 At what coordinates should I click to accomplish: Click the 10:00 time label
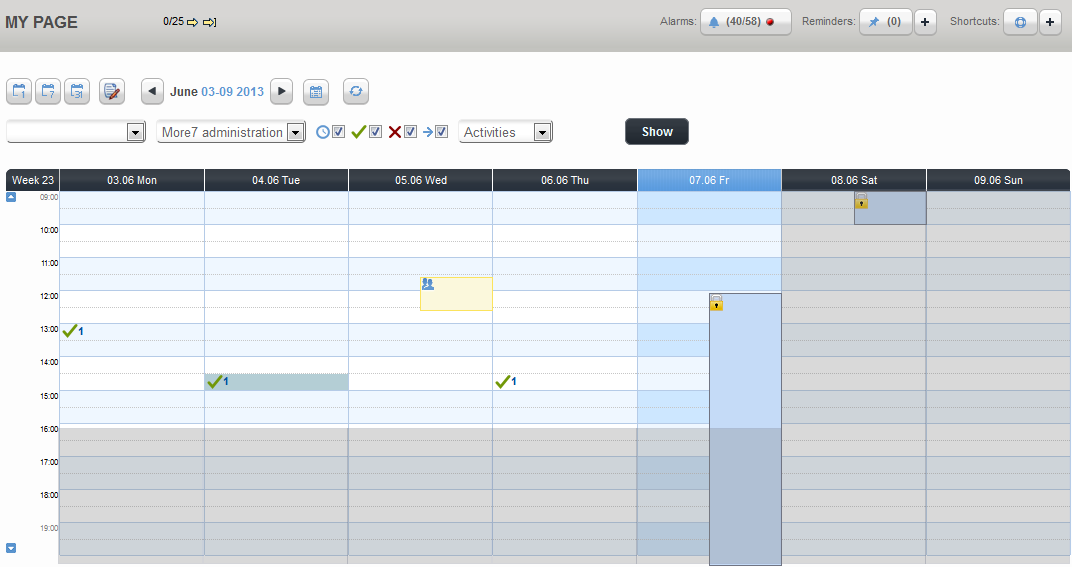pyautogui.click(x=49, y=230)
